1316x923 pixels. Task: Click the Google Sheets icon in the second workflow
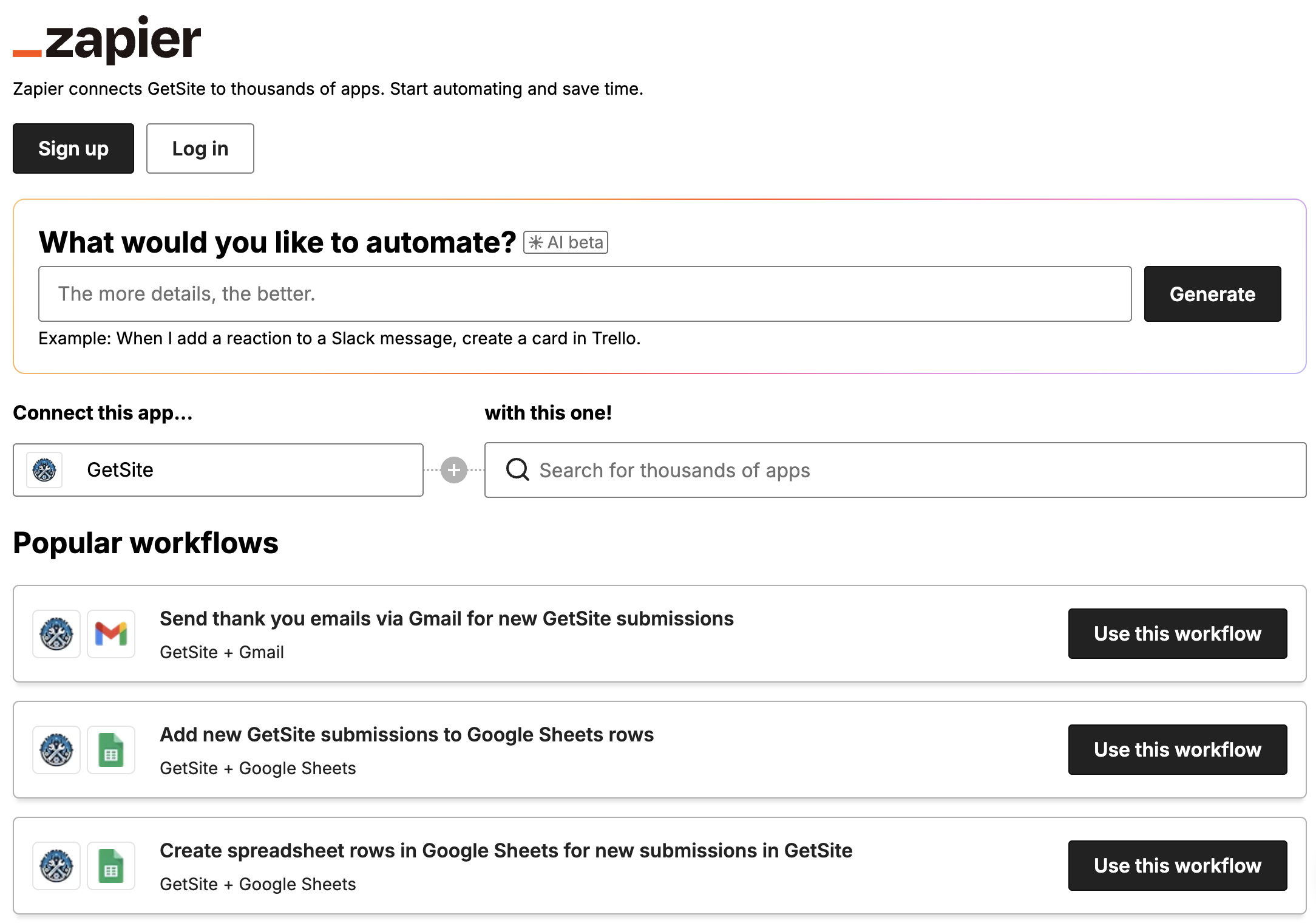tap(112, 749)
